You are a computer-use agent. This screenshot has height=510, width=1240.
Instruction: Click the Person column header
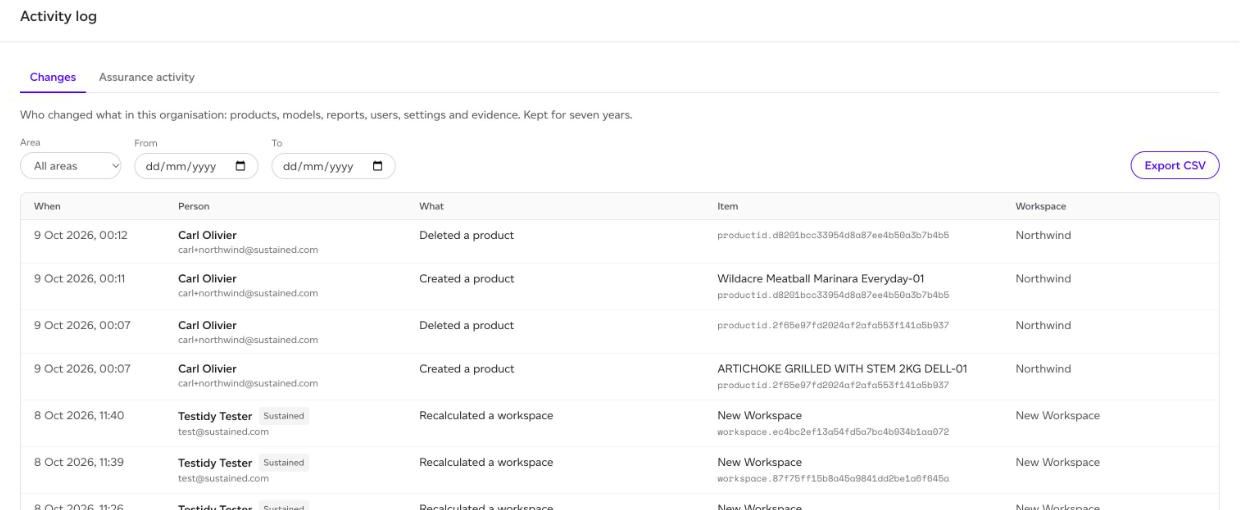click(193, 206)
